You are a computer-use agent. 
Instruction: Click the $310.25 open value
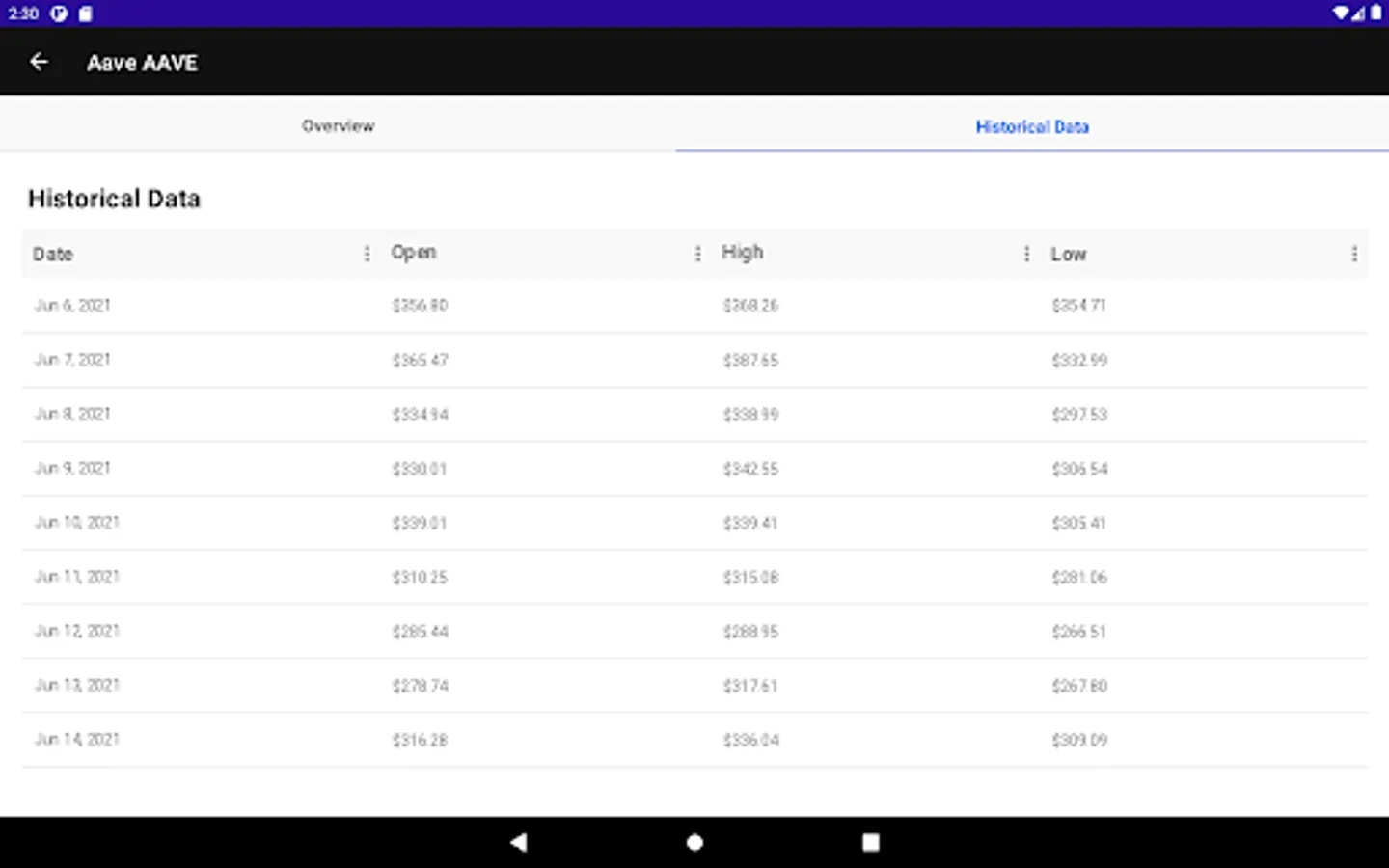point(420,578)
